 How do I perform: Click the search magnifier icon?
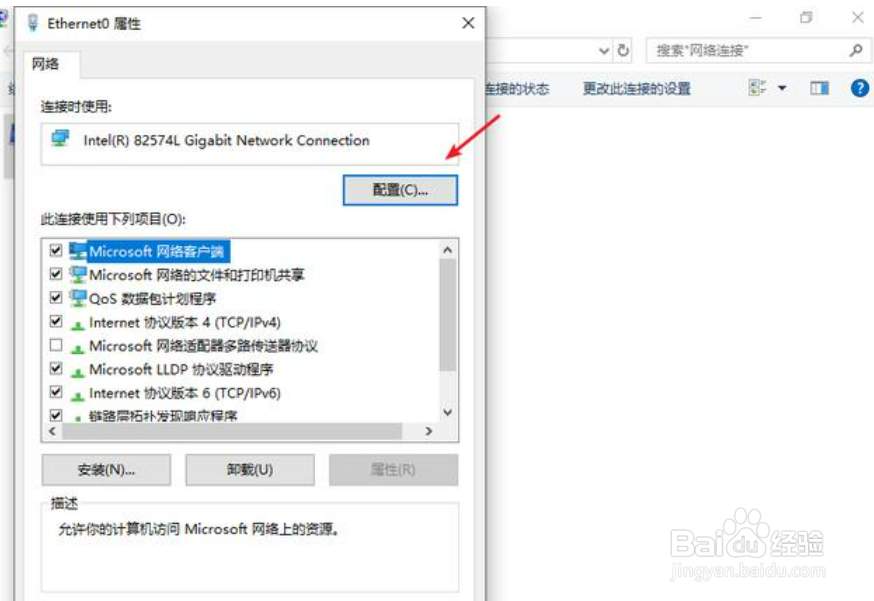(856, 51)
